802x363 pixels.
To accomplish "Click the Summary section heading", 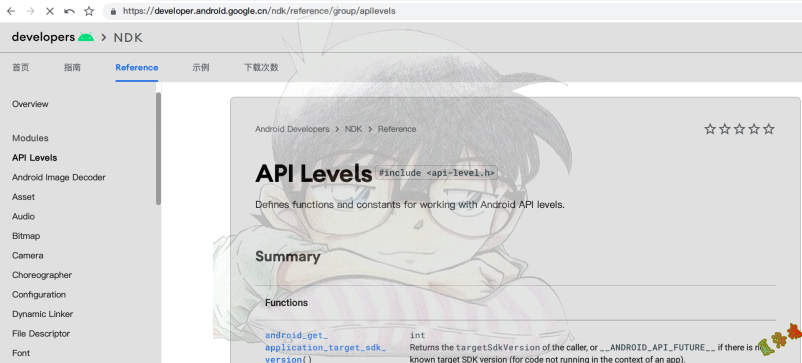I will pyautogui.click(x=287, y=256).
